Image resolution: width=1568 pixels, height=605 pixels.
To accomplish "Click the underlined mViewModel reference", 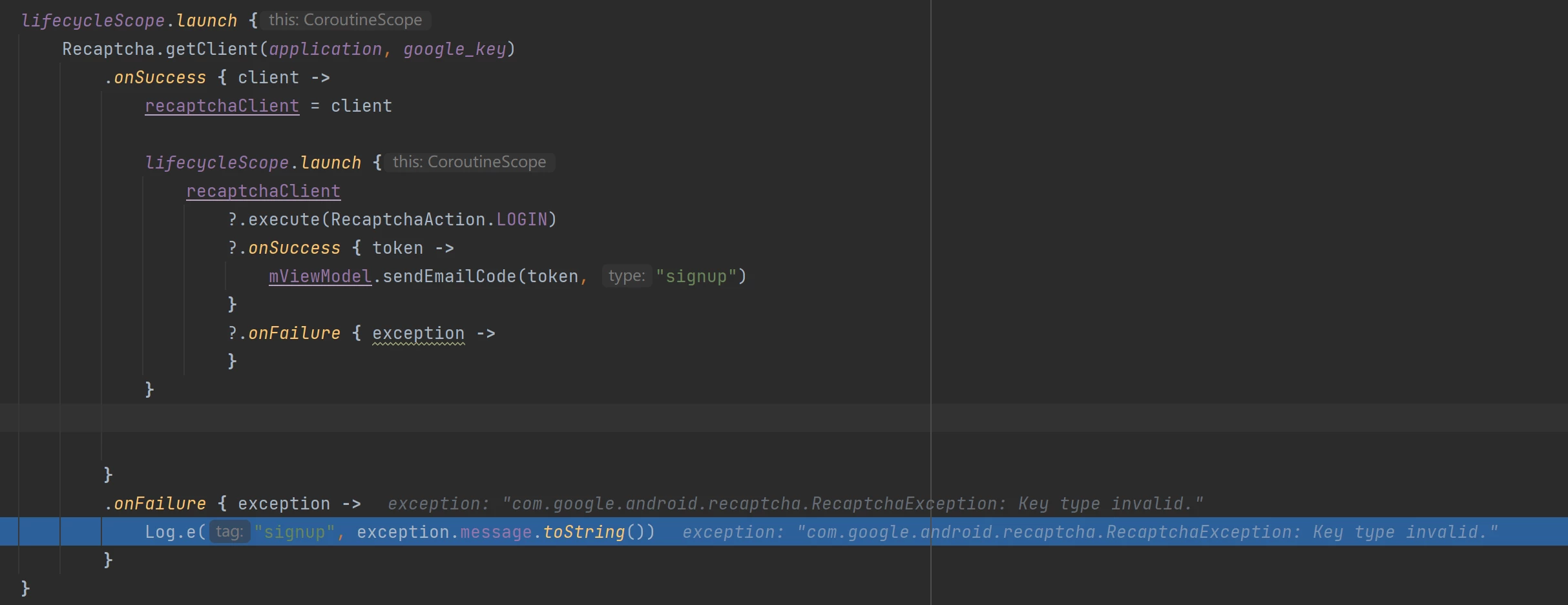I will click(x=320, y=276).
